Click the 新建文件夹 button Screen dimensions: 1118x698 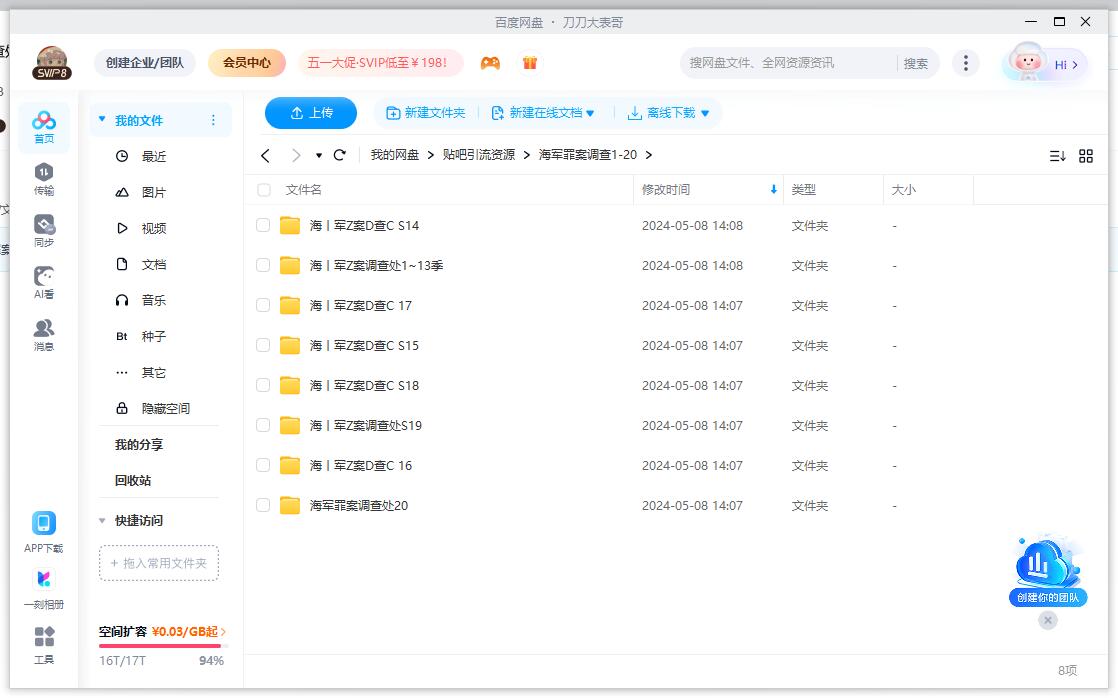tap(426, 113)
